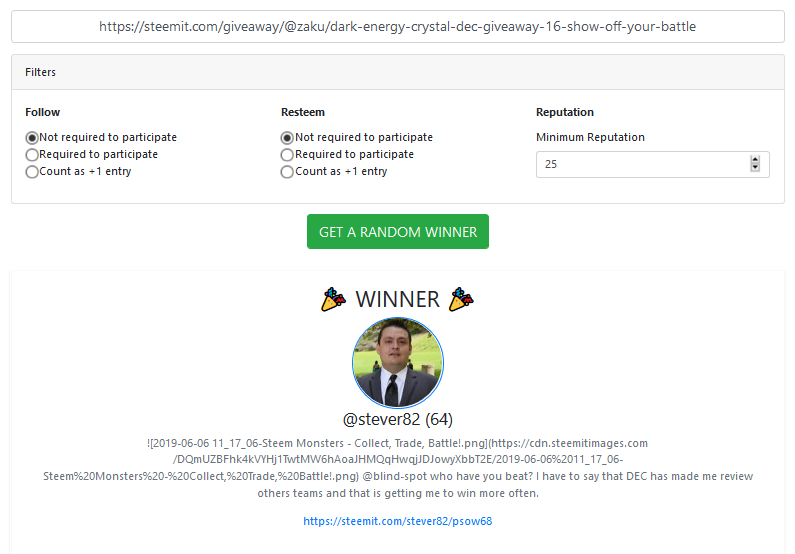Viewport: 795px width, 554px height.
Task: Click the giveaway post URL field
Action: pyautogui.click(x=398, y=26)
